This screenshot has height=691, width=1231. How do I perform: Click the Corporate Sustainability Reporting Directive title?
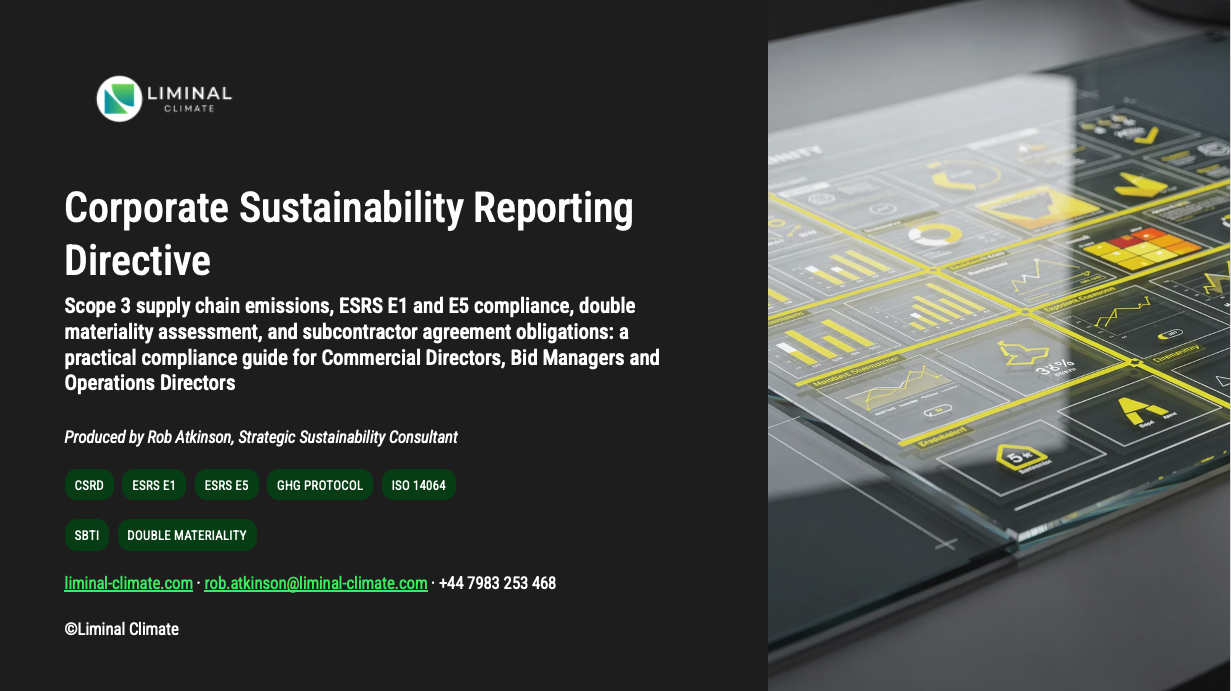[348, 234]
